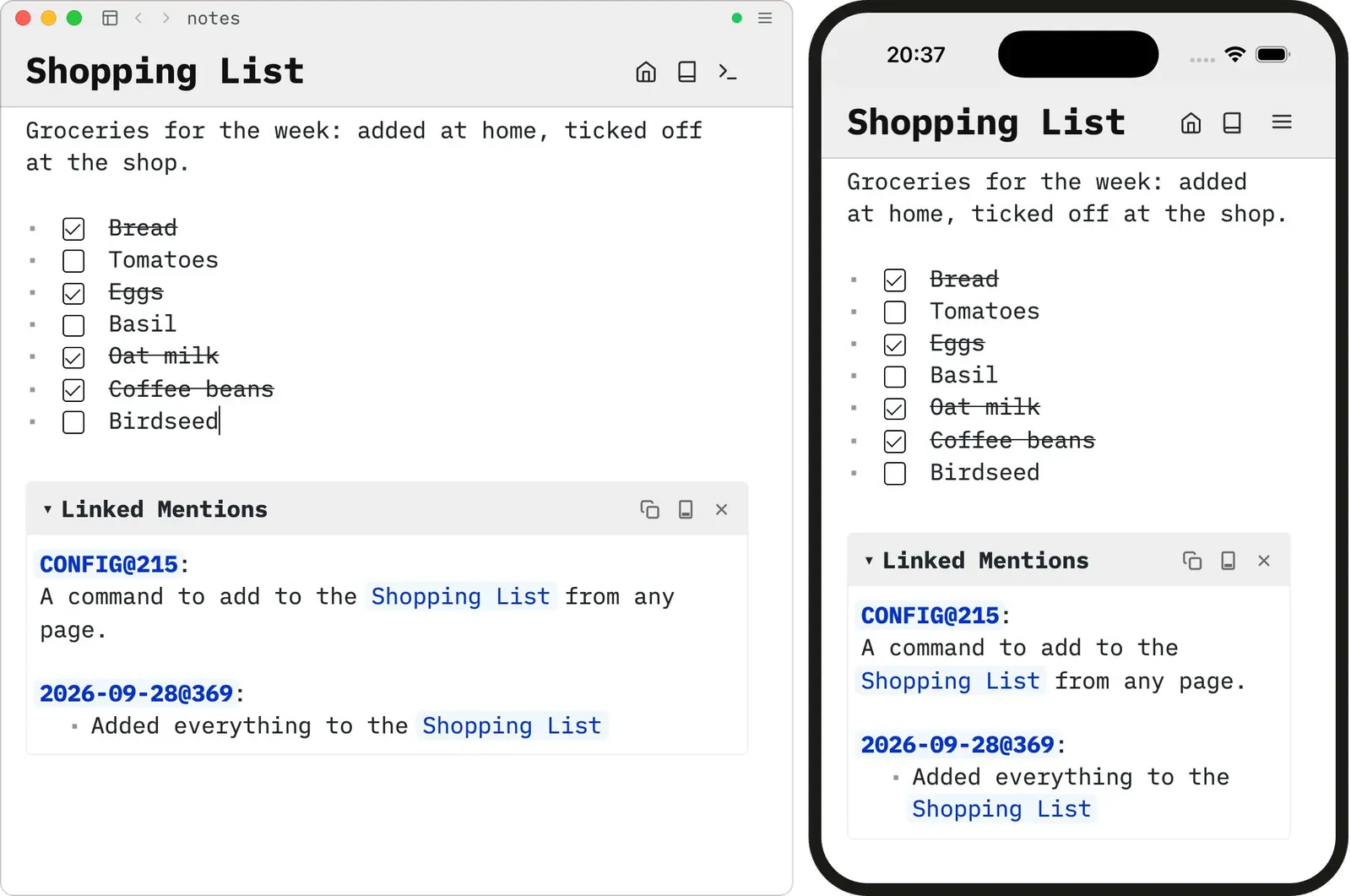Click struck-through 'Coffee beans' text on desktop
Image resolution: width=1351 pixels, height=896 pixels.
pyautogui.click(x=192, y=389)
